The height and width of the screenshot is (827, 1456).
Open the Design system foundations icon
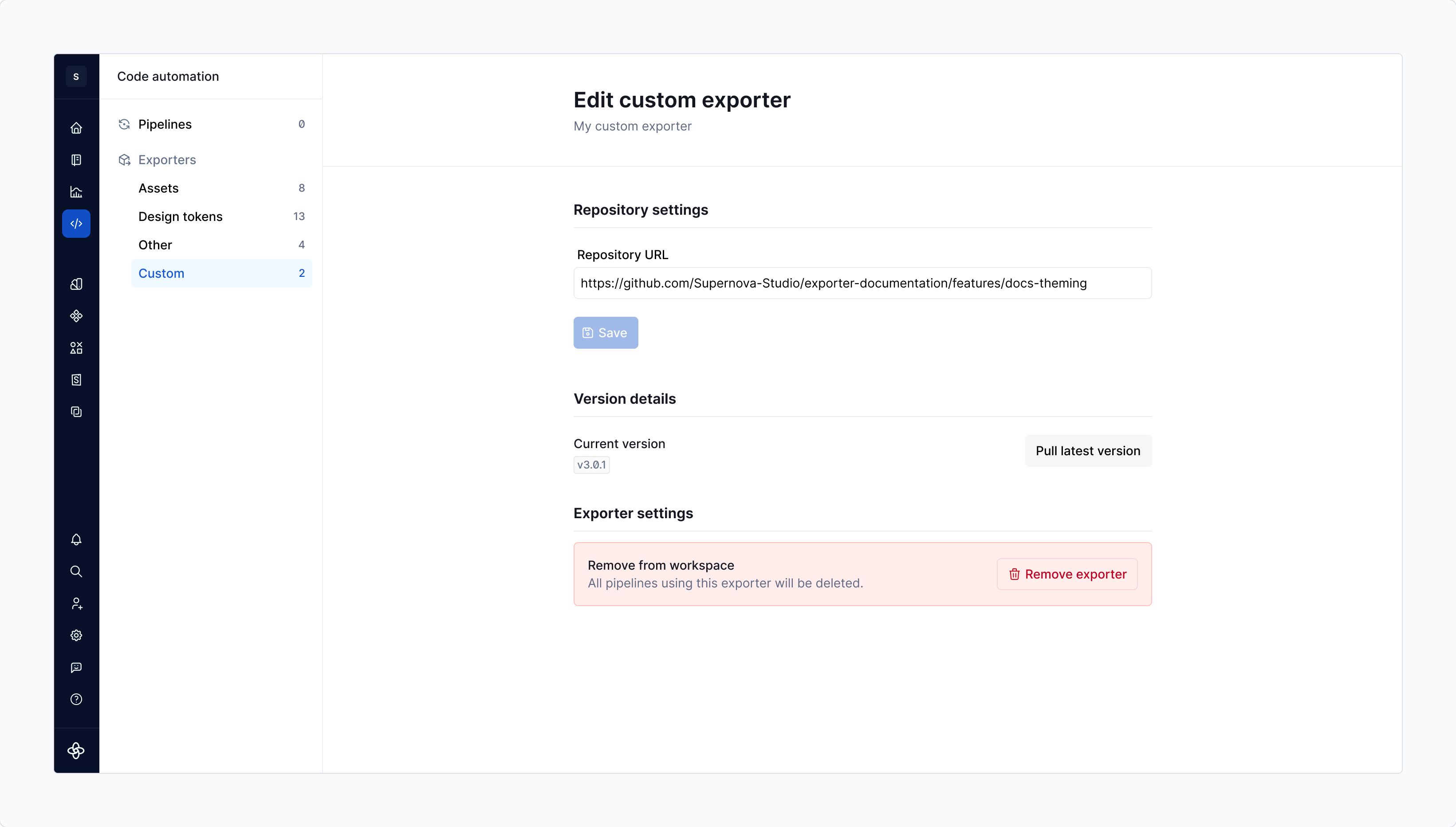[76, 284]
